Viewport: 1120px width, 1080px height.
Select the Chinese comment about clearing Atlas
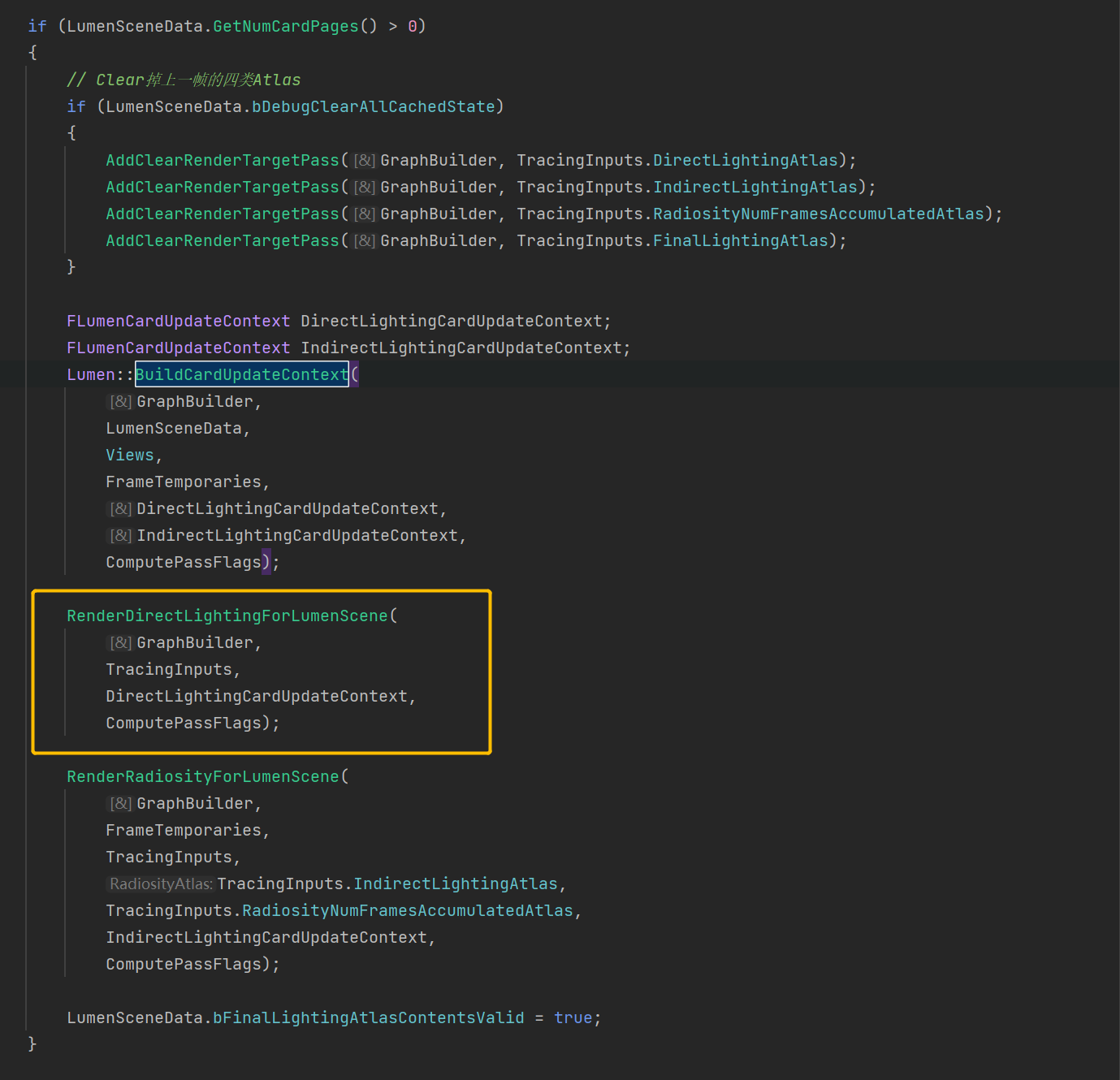(x=184, y=80)
